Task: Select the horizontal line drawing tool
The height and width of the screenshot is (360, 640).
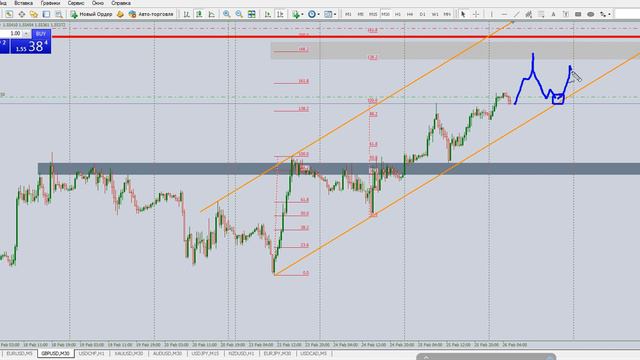Action: tap(504, 14)
